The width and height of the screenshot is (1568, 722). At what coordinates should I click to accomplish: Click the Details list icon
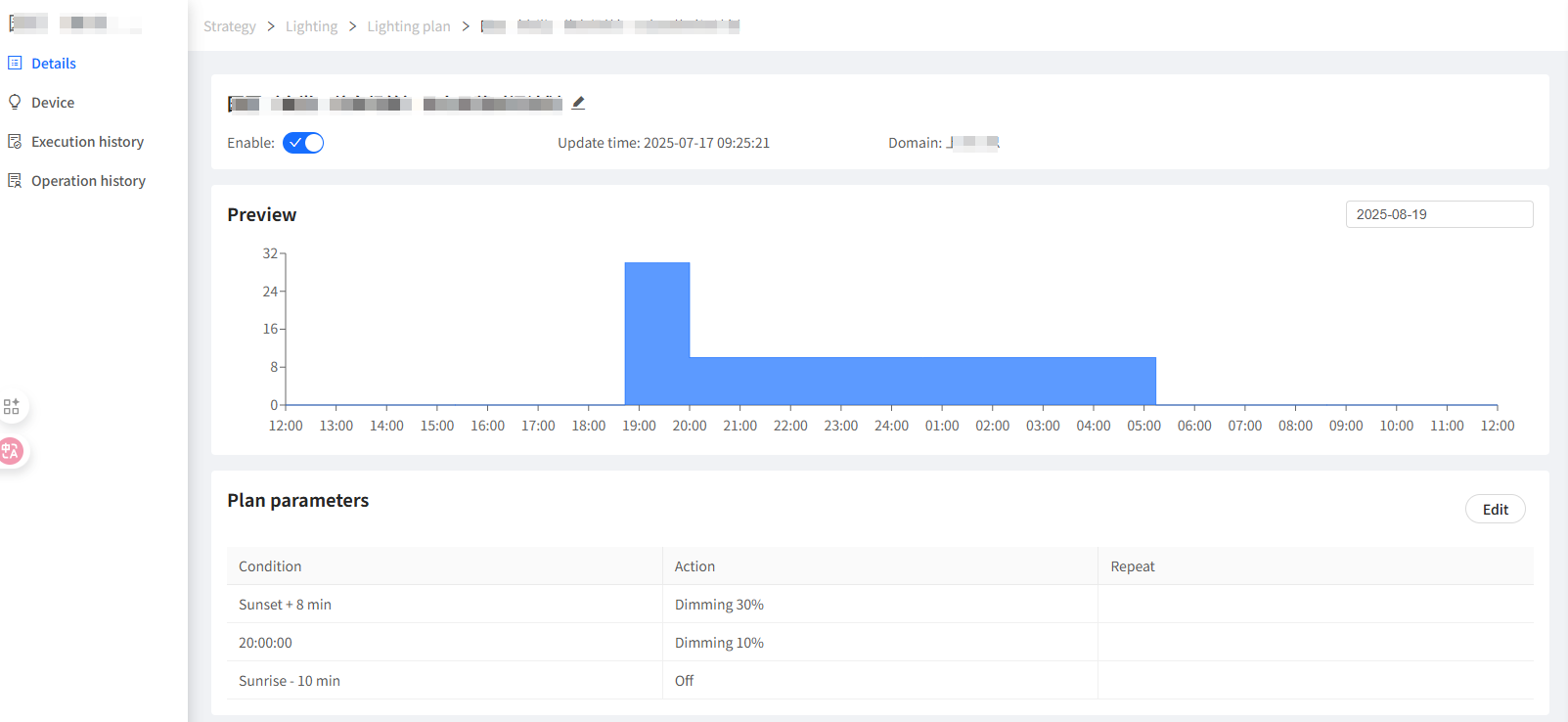pos(15,63)
